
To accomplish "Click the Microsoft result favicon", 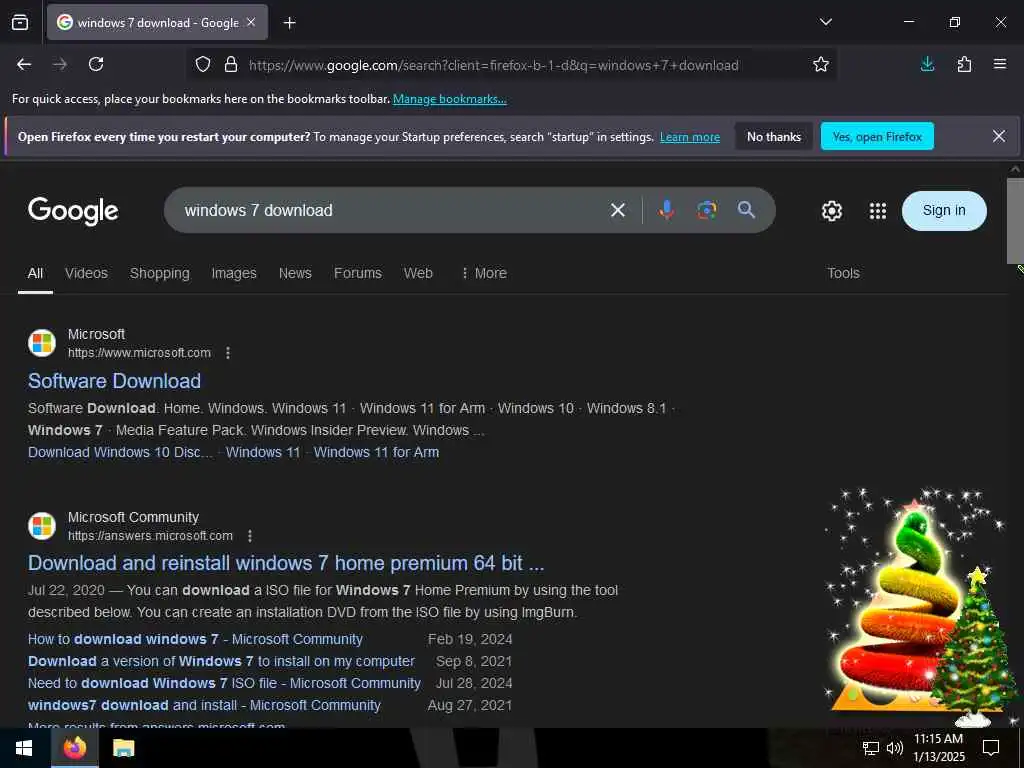I will 42,343.
